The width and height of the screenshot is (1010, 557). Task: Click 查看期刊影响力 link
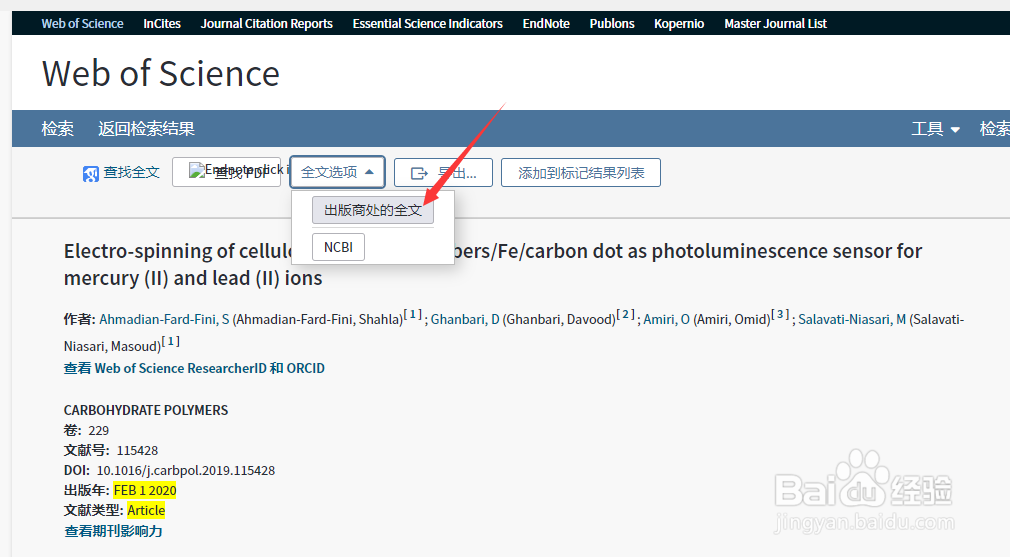pyautogui.click(x=113, y=531)
